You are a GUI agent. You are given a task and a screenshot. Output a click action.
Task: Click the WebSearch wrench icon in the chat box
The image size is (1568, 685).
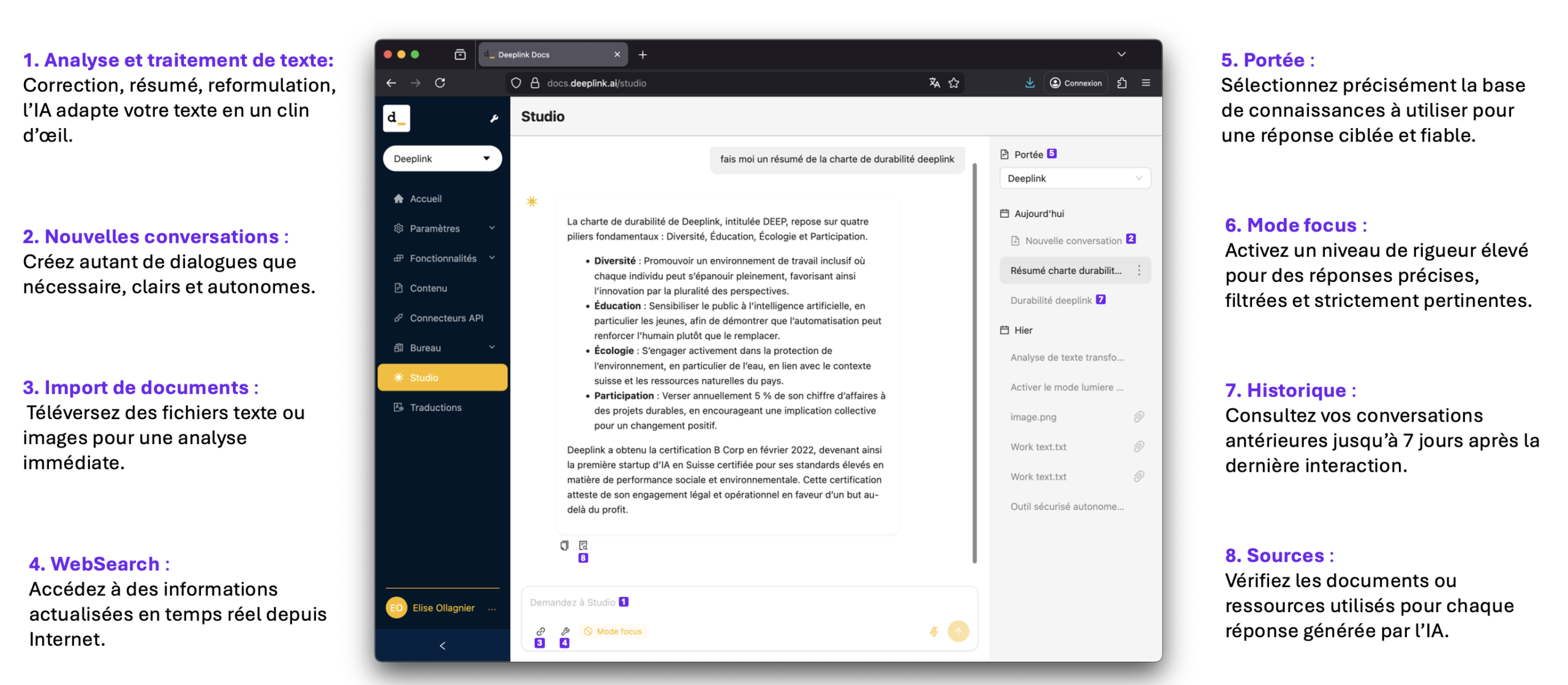click(x=565, y=630)
